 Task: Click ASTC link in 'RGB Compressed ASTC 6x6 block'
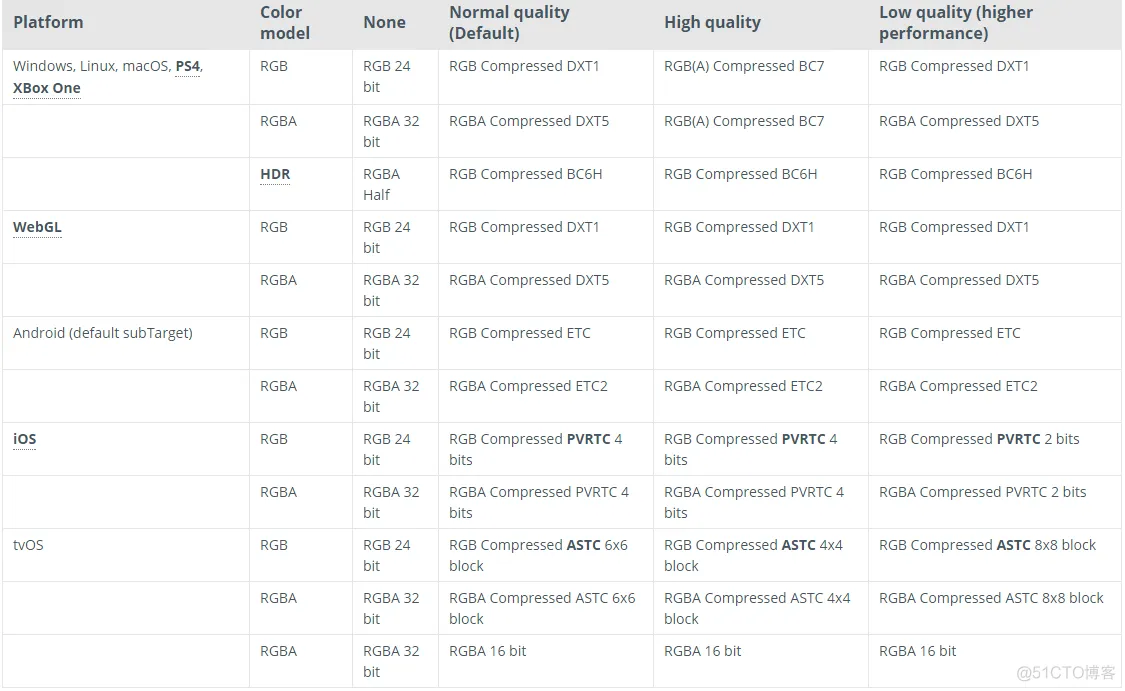583,545
